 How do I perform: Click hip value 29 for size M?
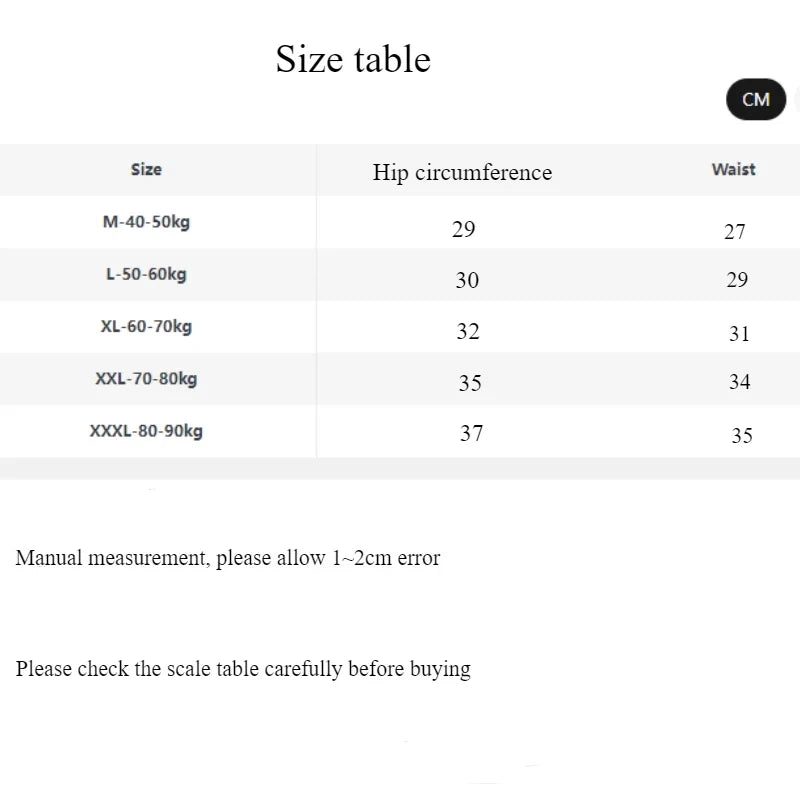[463, 229]
